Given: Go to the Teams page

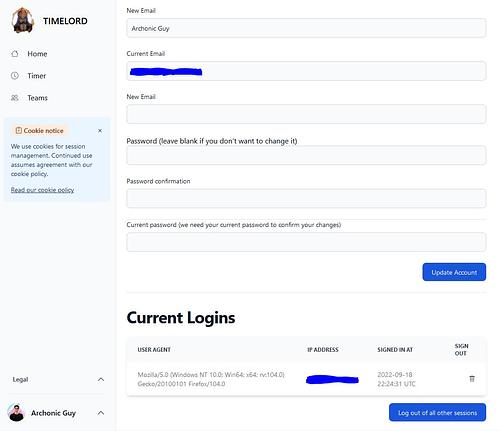Looking at the screenshot, I should click(x=37, y=98).
